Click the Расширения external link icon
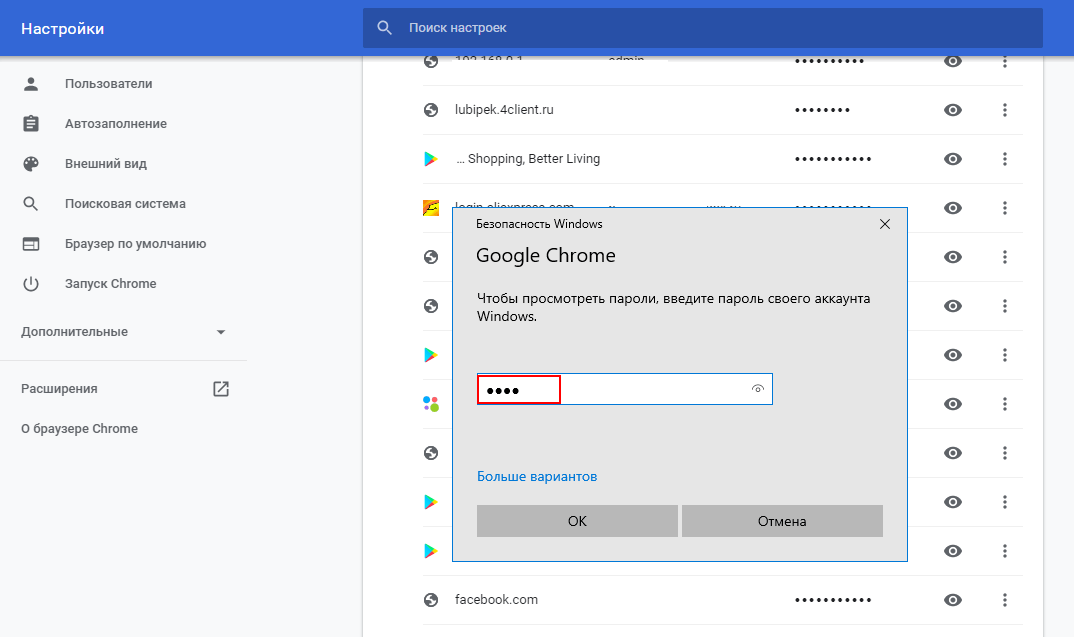This screenshot has height=637, width=1074. 221,389
